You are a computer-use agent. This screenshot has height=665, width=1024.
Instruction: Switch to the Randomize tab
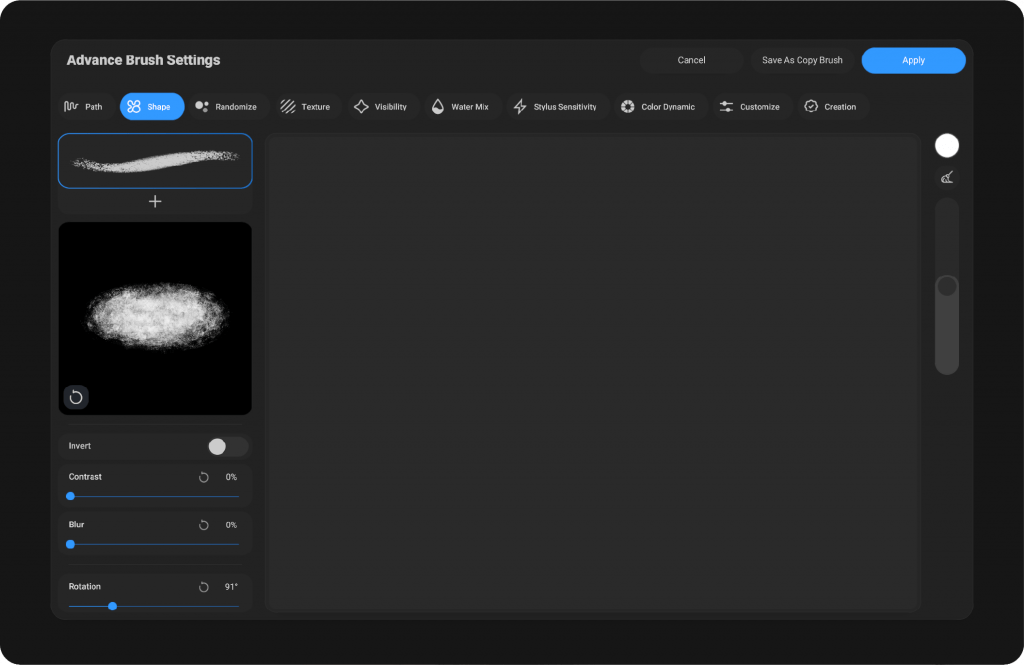coord(226,107)
